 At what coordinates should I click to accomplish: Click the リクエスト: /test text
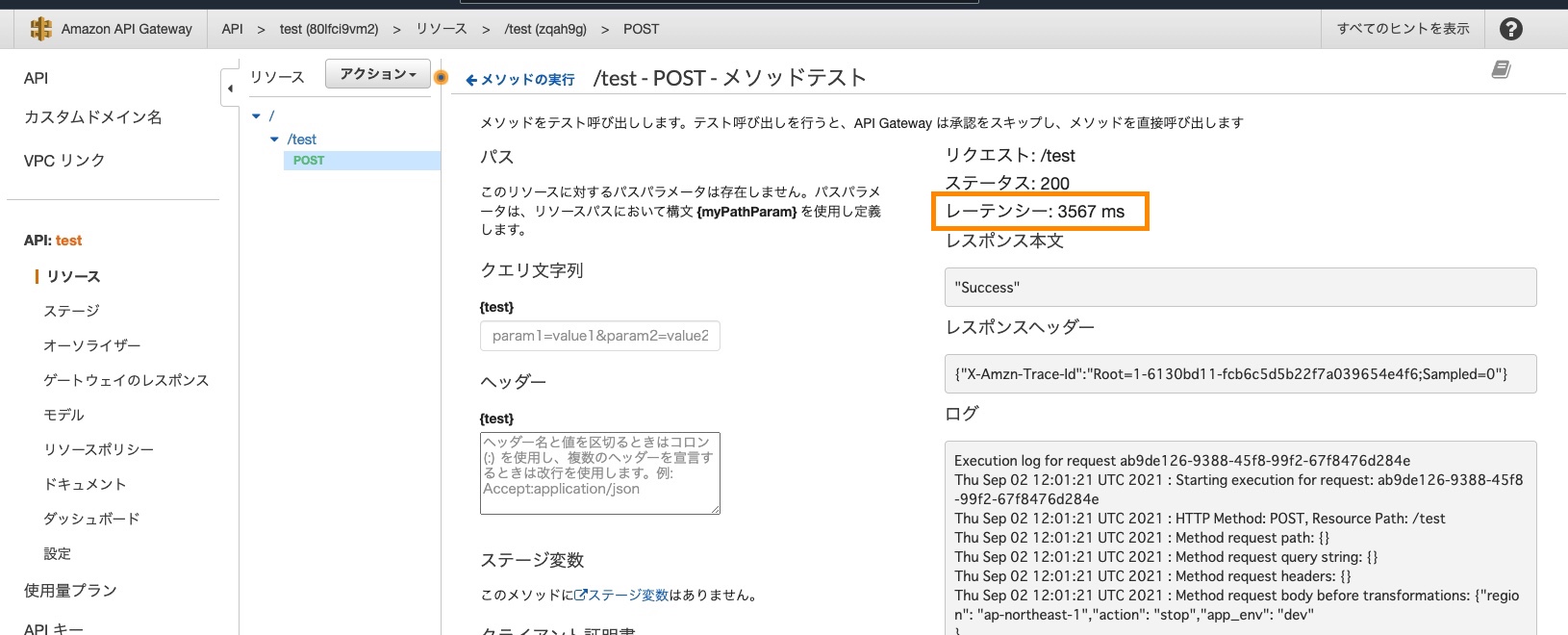tap(1010, 156)
